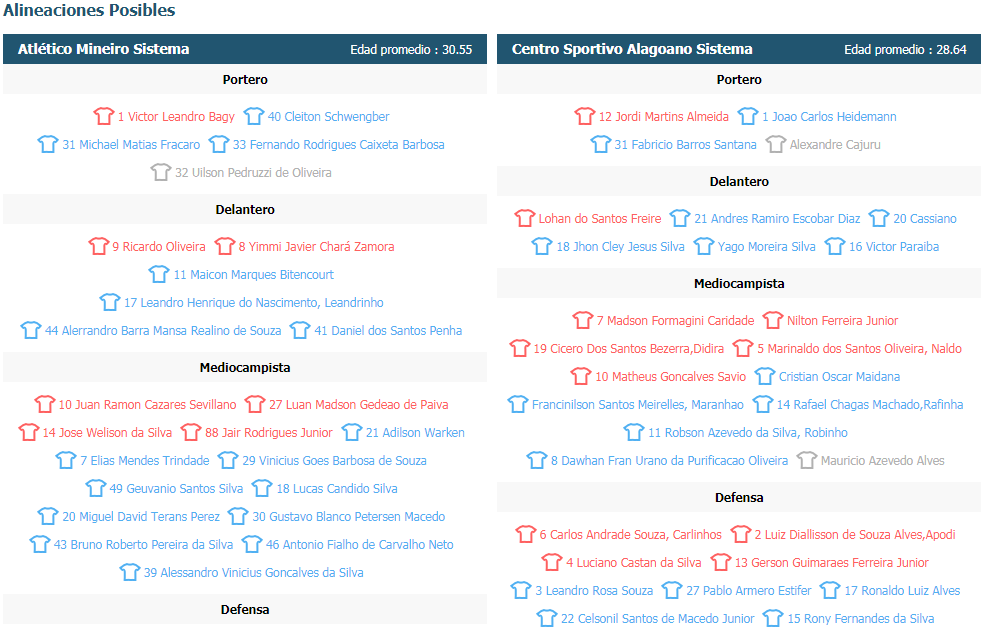Click the blue jersey icon beside Cleiton Schwengber
The image size is (983, 630).
point(254,116)
